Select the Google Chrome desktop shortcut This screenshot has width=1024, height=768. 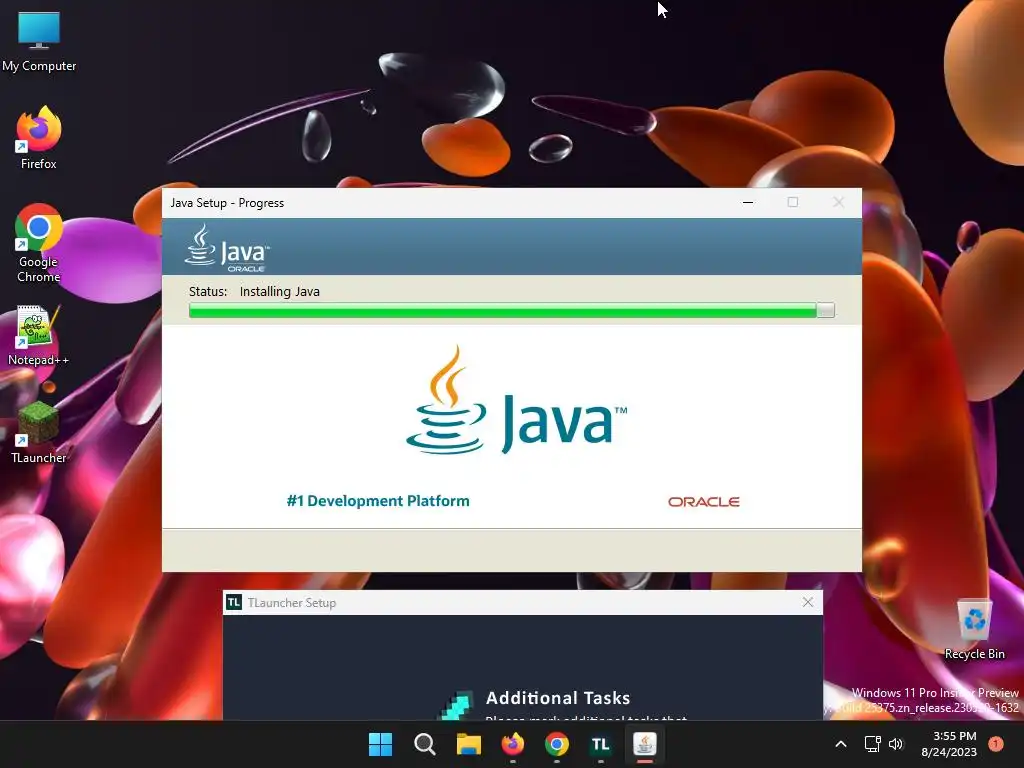point(39,243)
